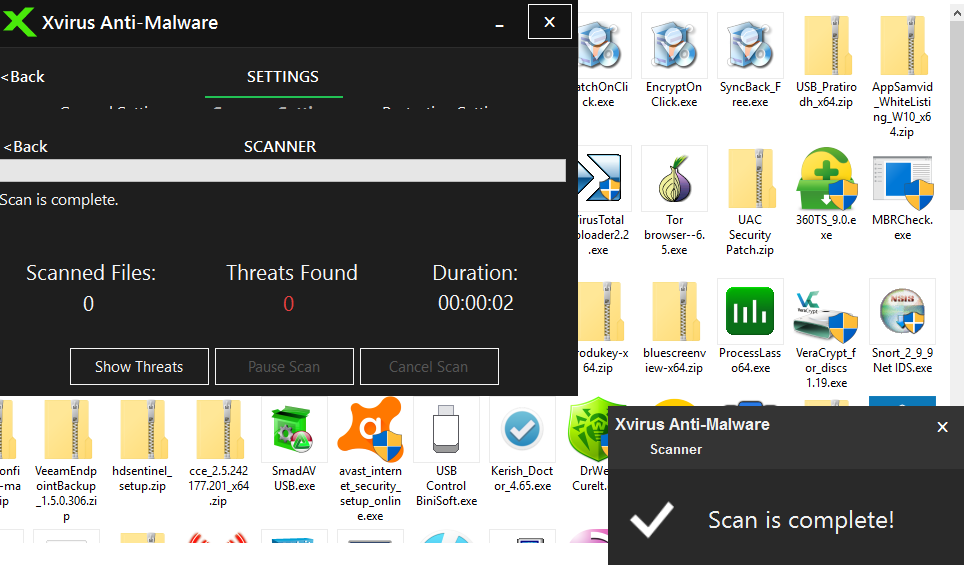Click the Cancel Scan button
This screenshot has height=565, width=964.
(429, 366)
